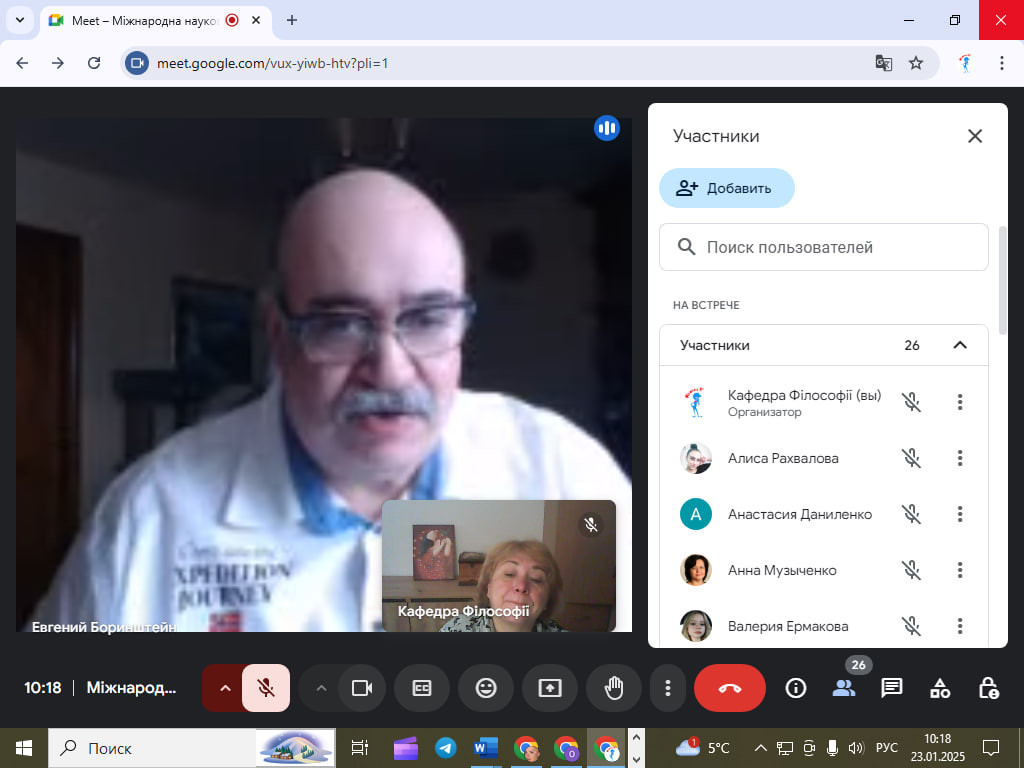
Task: Click mic icon for Валерия Ермакова
Action: (911, 626)
